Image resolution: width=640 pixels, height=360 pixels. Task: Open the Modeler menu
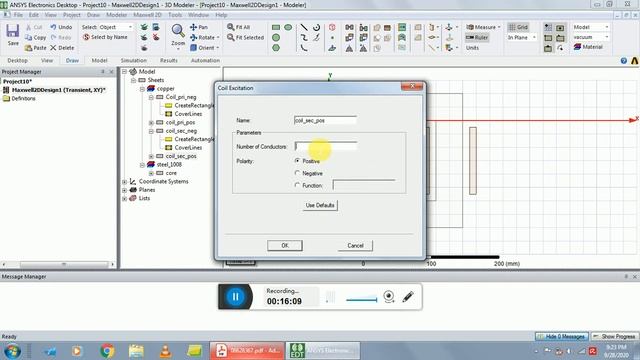[x=117, y=15]
